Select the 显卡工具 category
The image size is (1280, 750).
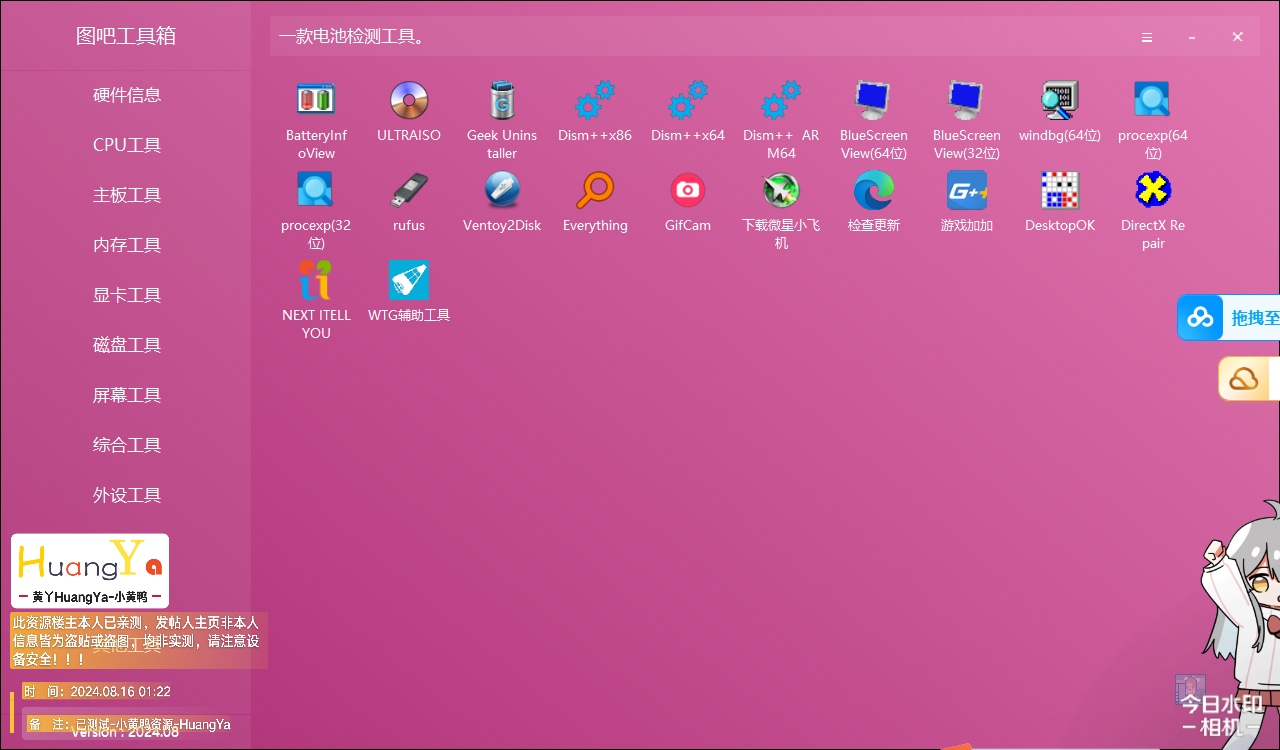127,295
